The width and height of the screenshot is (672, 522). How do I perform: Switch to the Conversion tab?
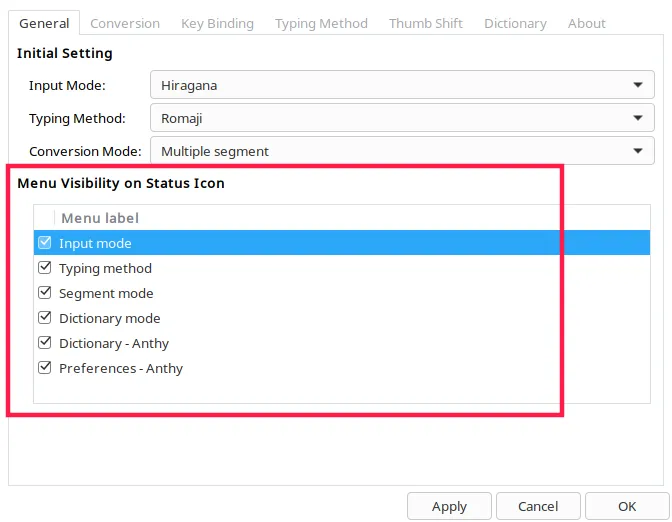click(x=125, y=23)
